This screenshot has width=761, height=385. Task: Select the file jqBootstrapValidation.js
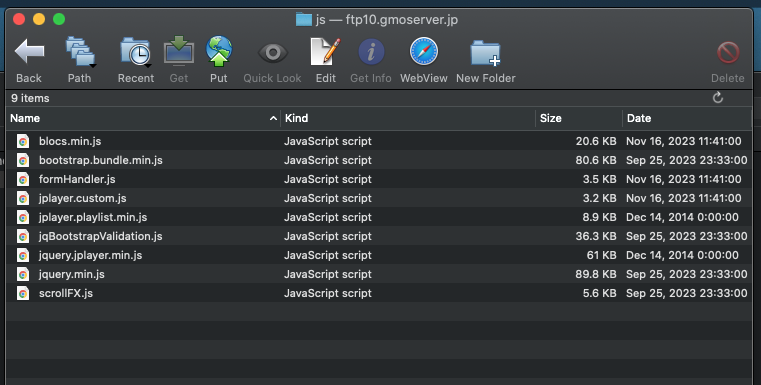click(x=100, y=236)
